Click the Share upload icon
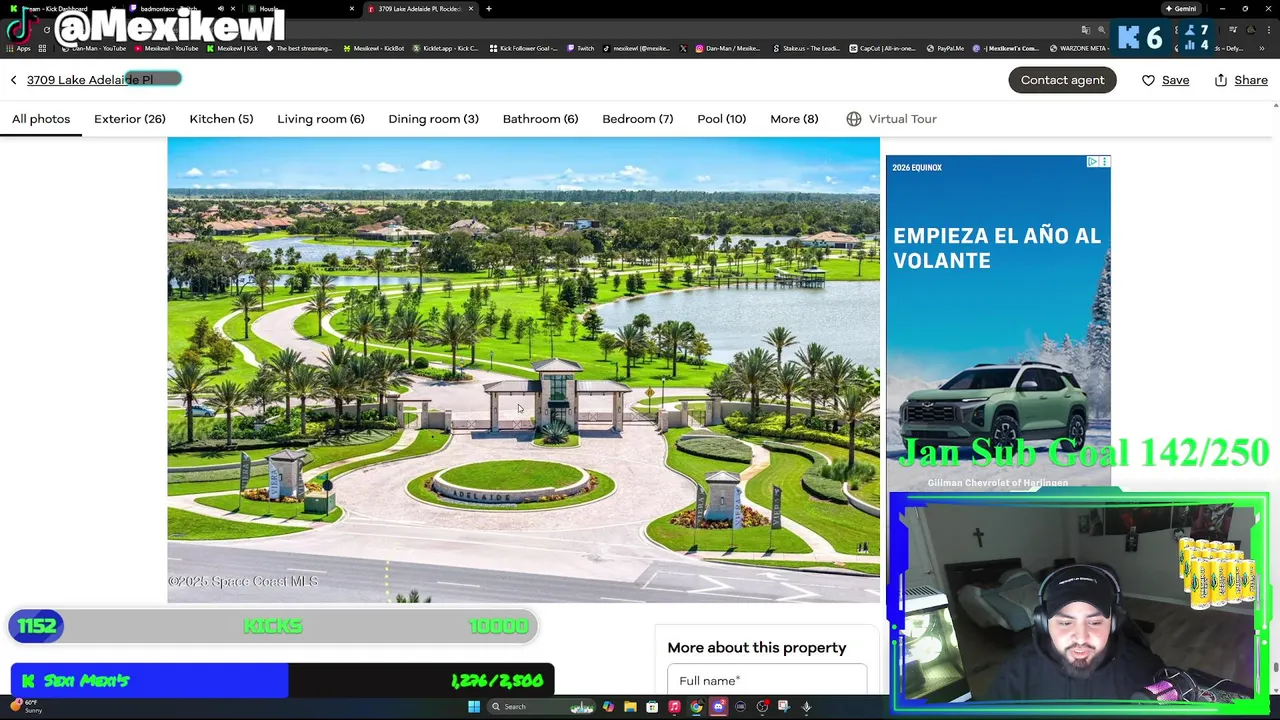1280x720 pixels. click(1221, 80)
